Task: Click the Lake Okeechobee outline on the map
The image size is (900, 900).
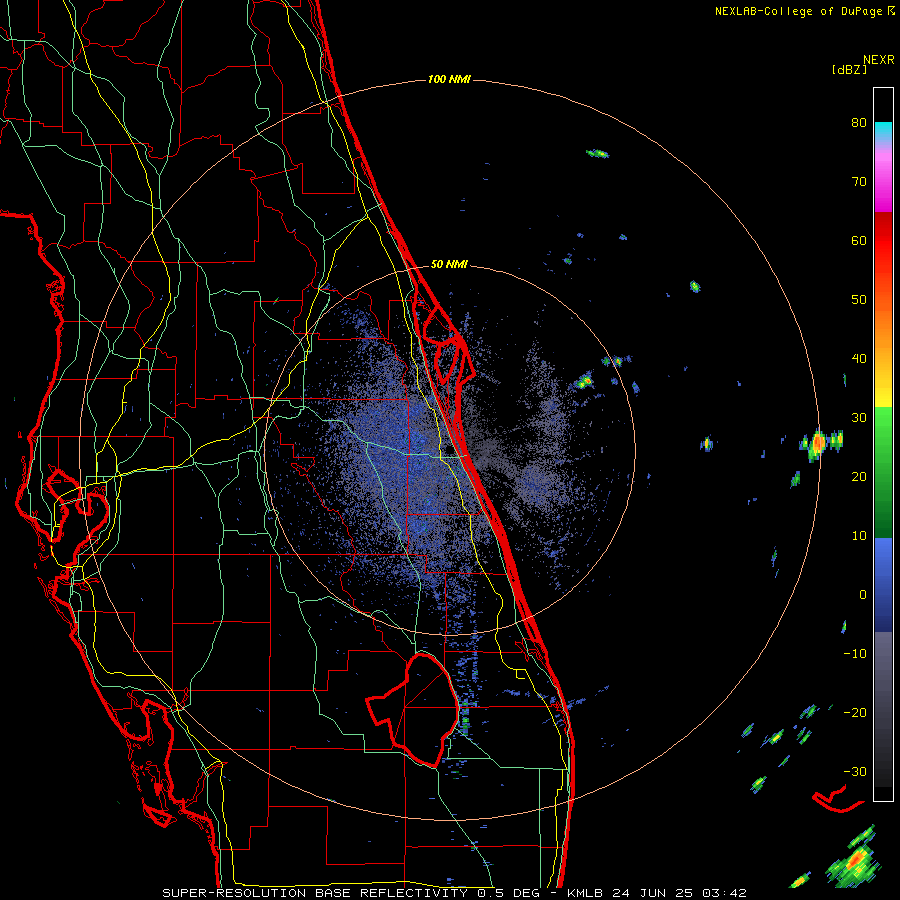Action: [x=413, y=709]
